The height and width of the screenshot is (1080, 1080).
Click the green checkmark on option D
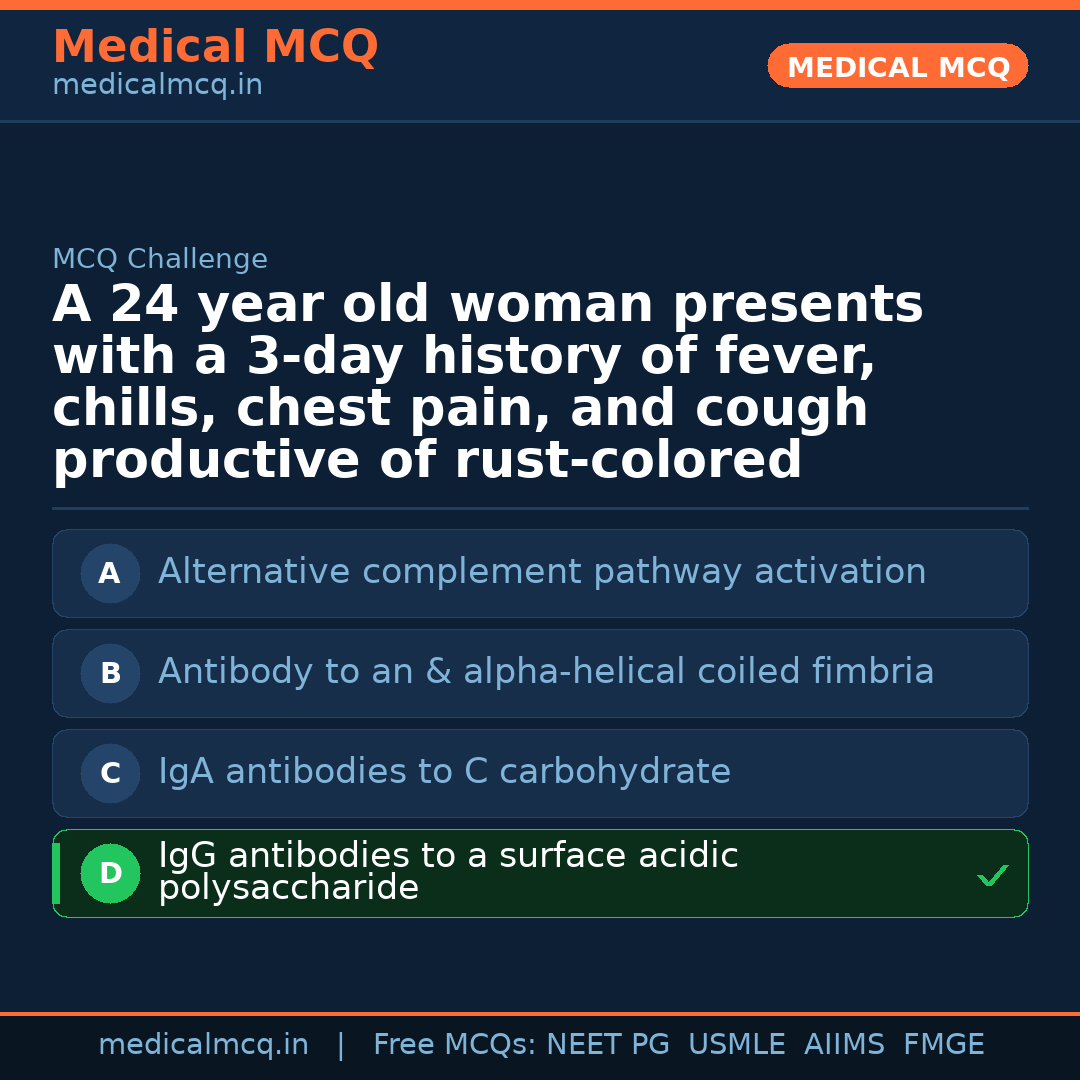(992, 876)
